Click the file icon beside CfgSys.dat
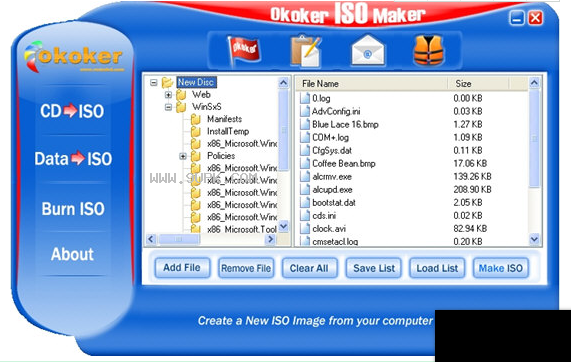This screenshot has width=571, height=362. (x=305, y=150)
